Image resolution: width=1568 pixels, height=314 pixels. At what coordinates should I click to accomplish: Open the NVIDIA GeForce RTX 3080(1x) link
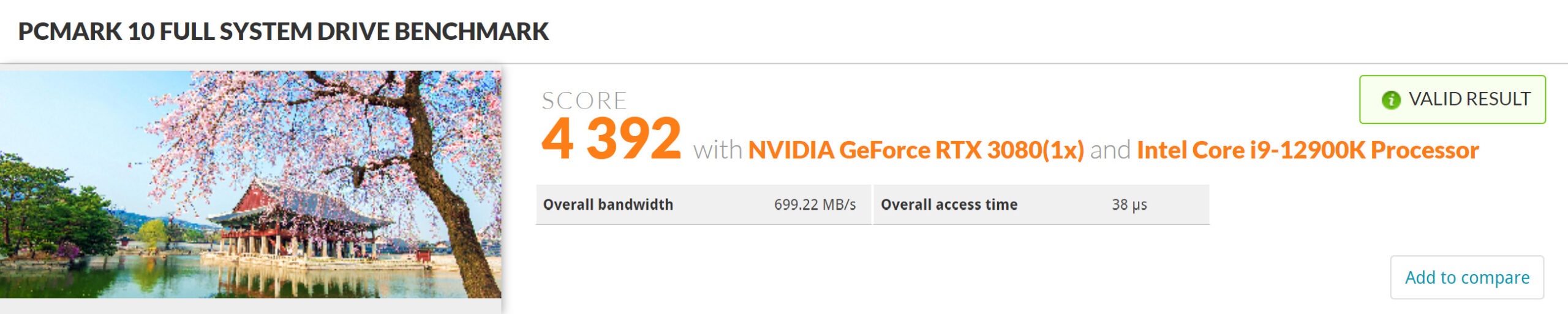916,150
